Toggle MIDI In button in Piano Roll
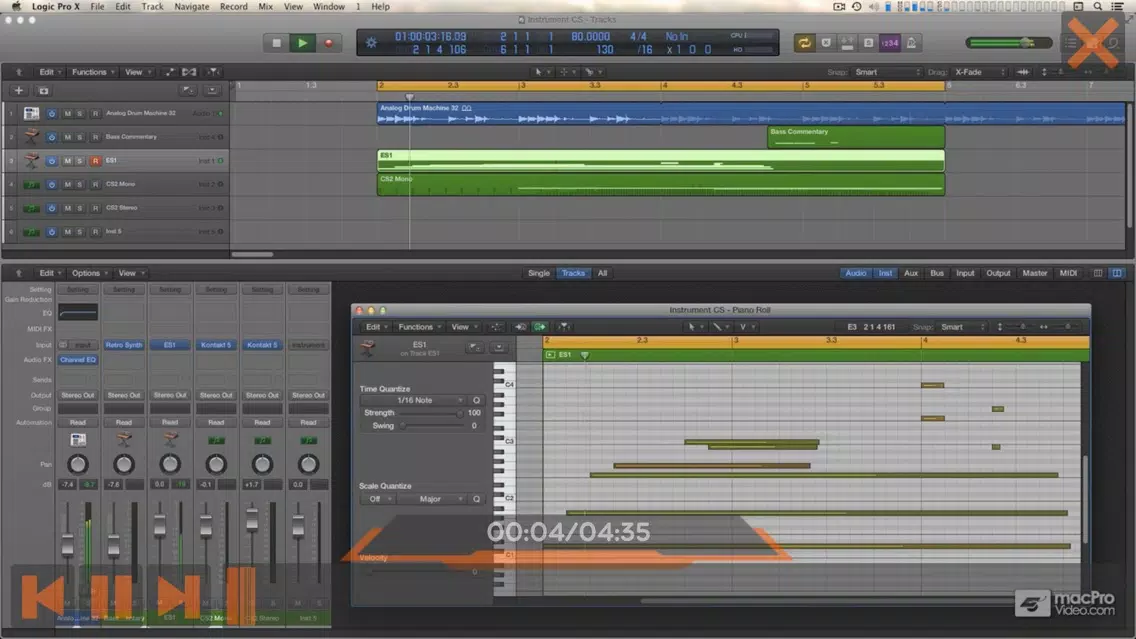This screenshot has width=1136, height=639. click(520, 327)
